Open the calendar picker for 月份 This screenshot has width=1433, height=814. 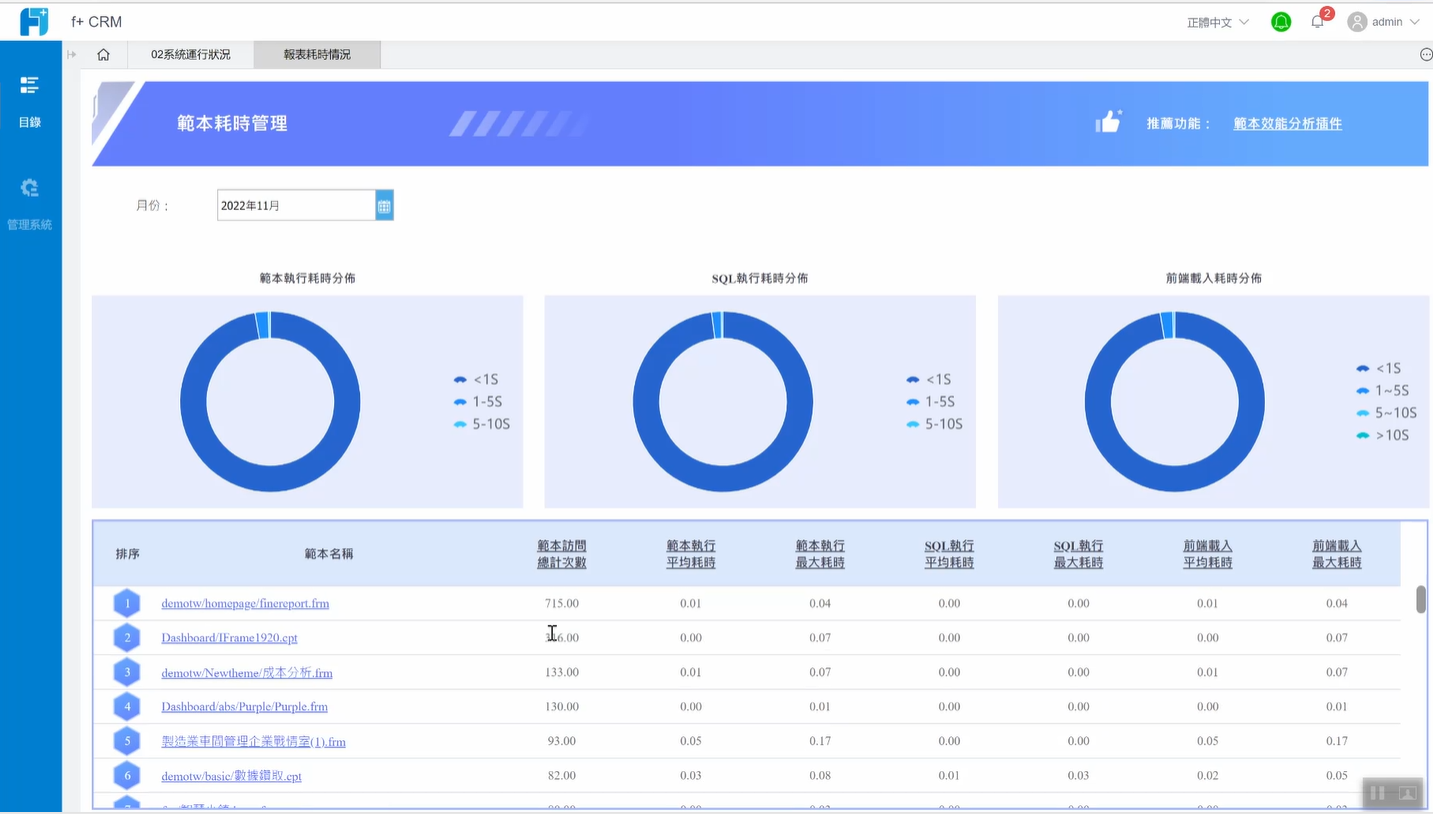tap(384, 205)
